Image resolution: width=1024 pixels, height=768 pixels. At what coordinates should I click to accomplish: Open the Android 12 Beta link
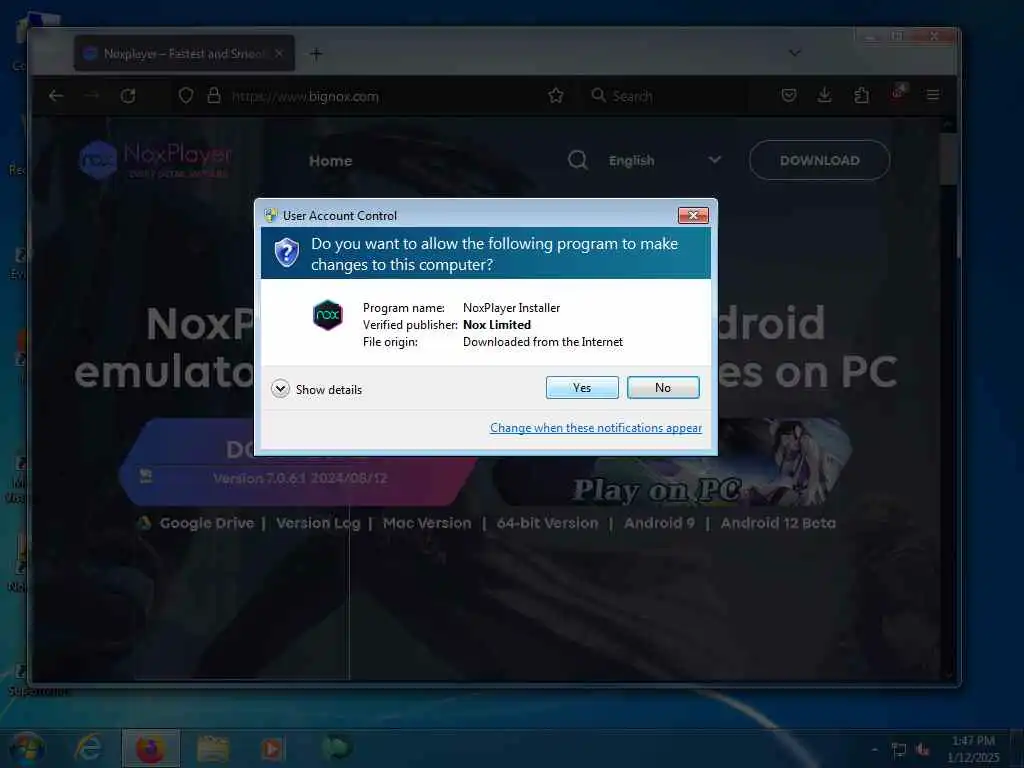click(778, 523)
